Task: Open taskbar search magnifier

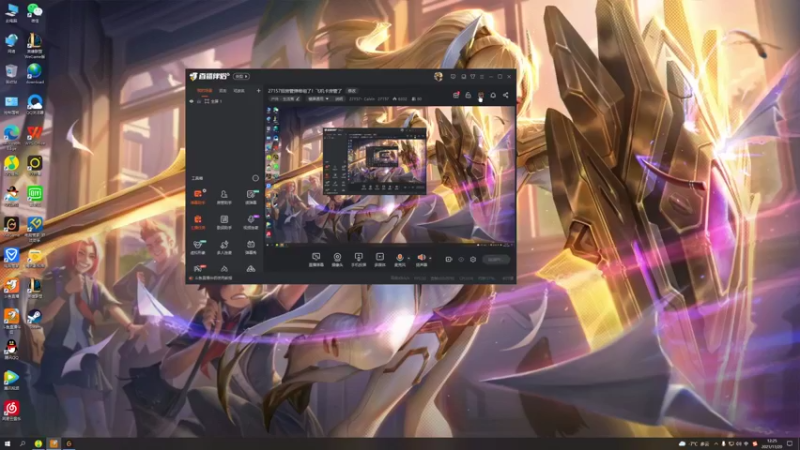Action: coord(22,443)
